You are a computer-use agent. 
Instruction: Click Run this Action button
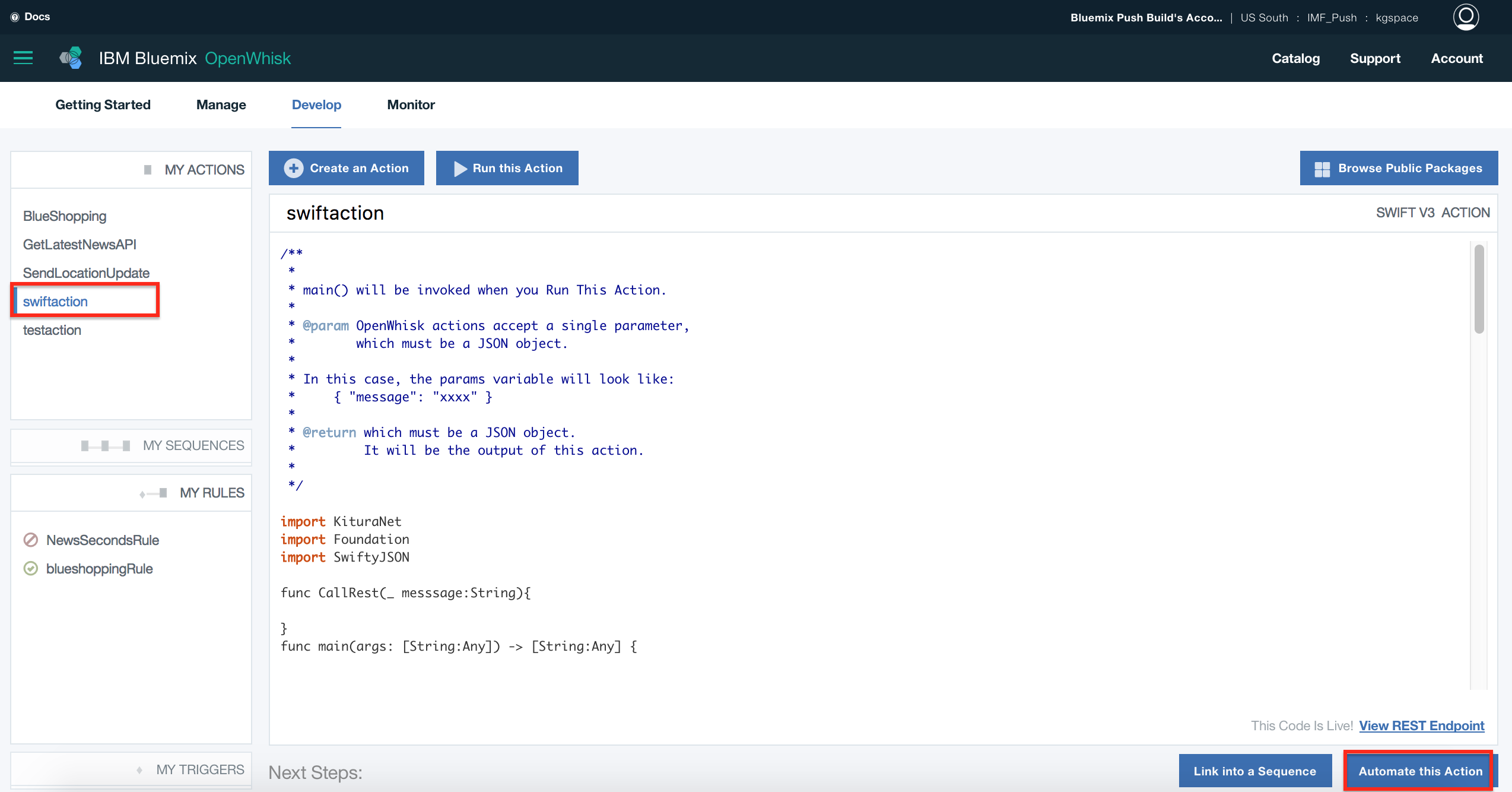click(x=507, y=168)
